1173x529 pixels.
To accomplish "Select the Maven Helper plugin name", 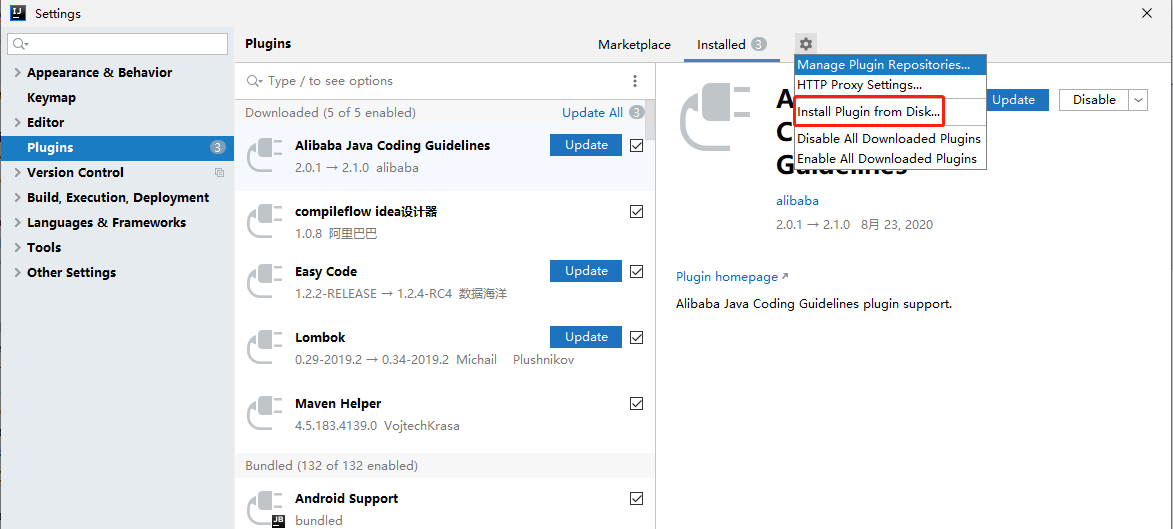I will (x=338, y=404).
